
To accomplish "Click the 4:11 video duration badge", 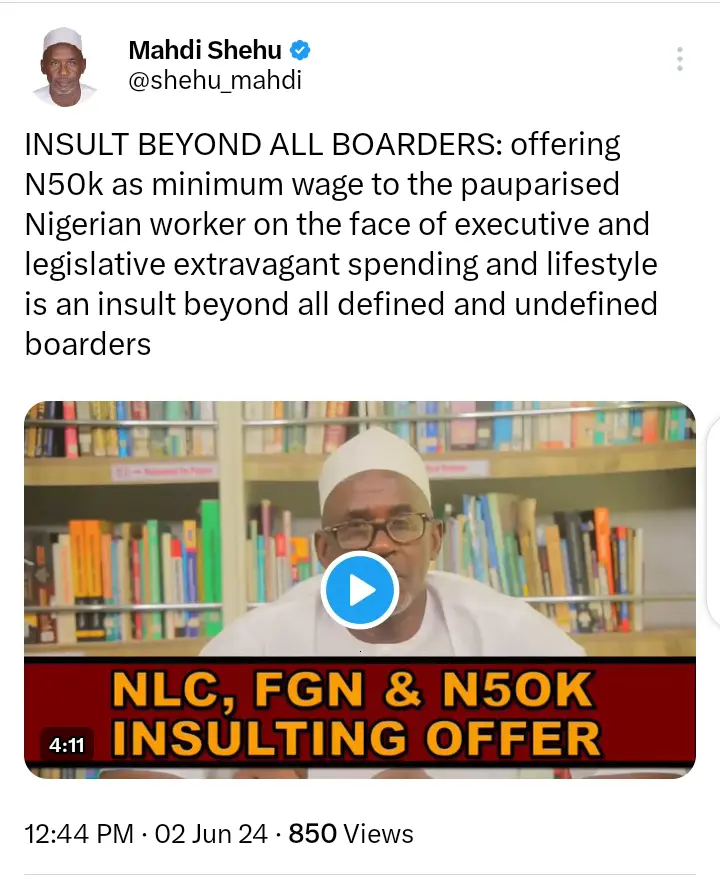I will click(67, 744).
